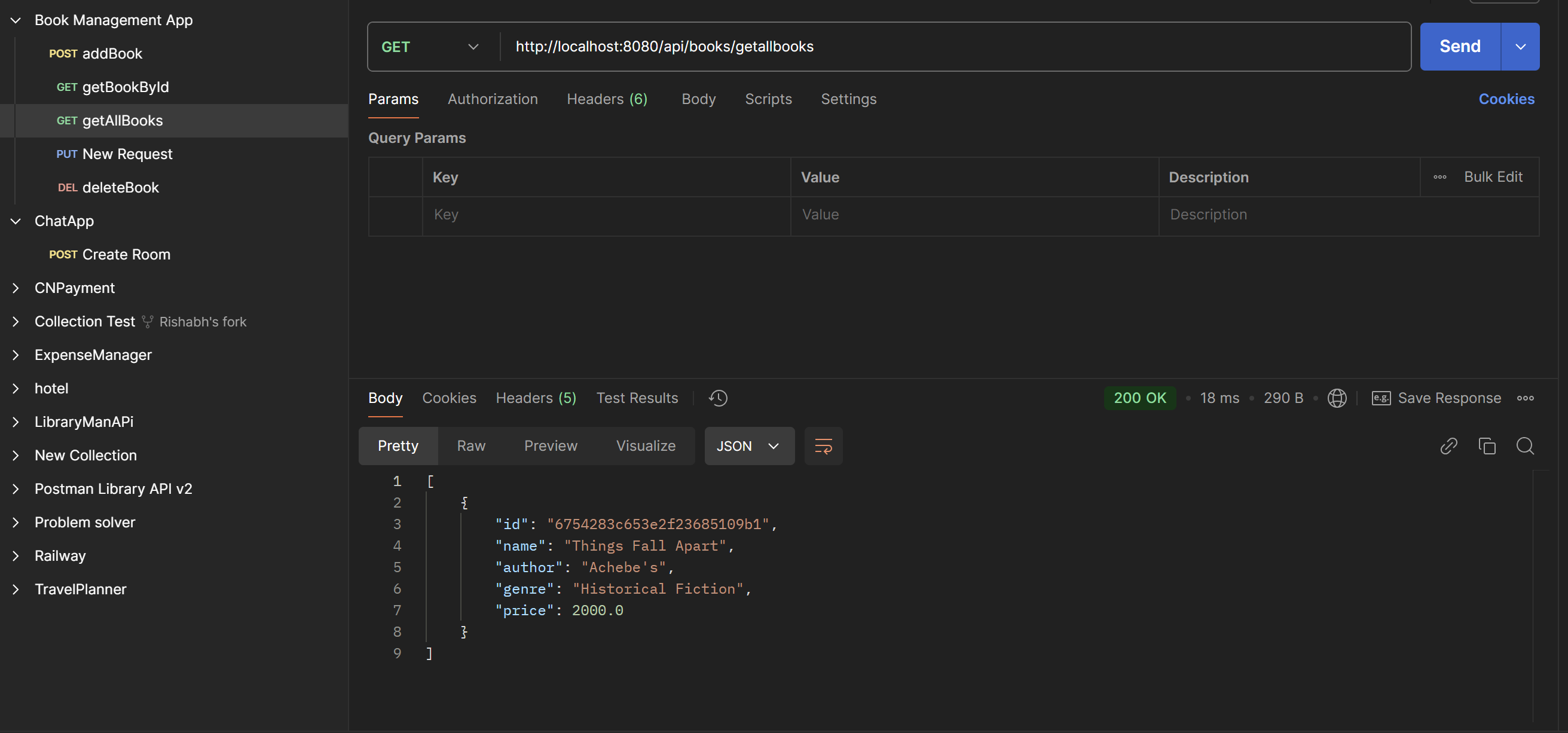Open the GET method dropdown
This screenshot has width=1568, height=733.
coord(473,46)
